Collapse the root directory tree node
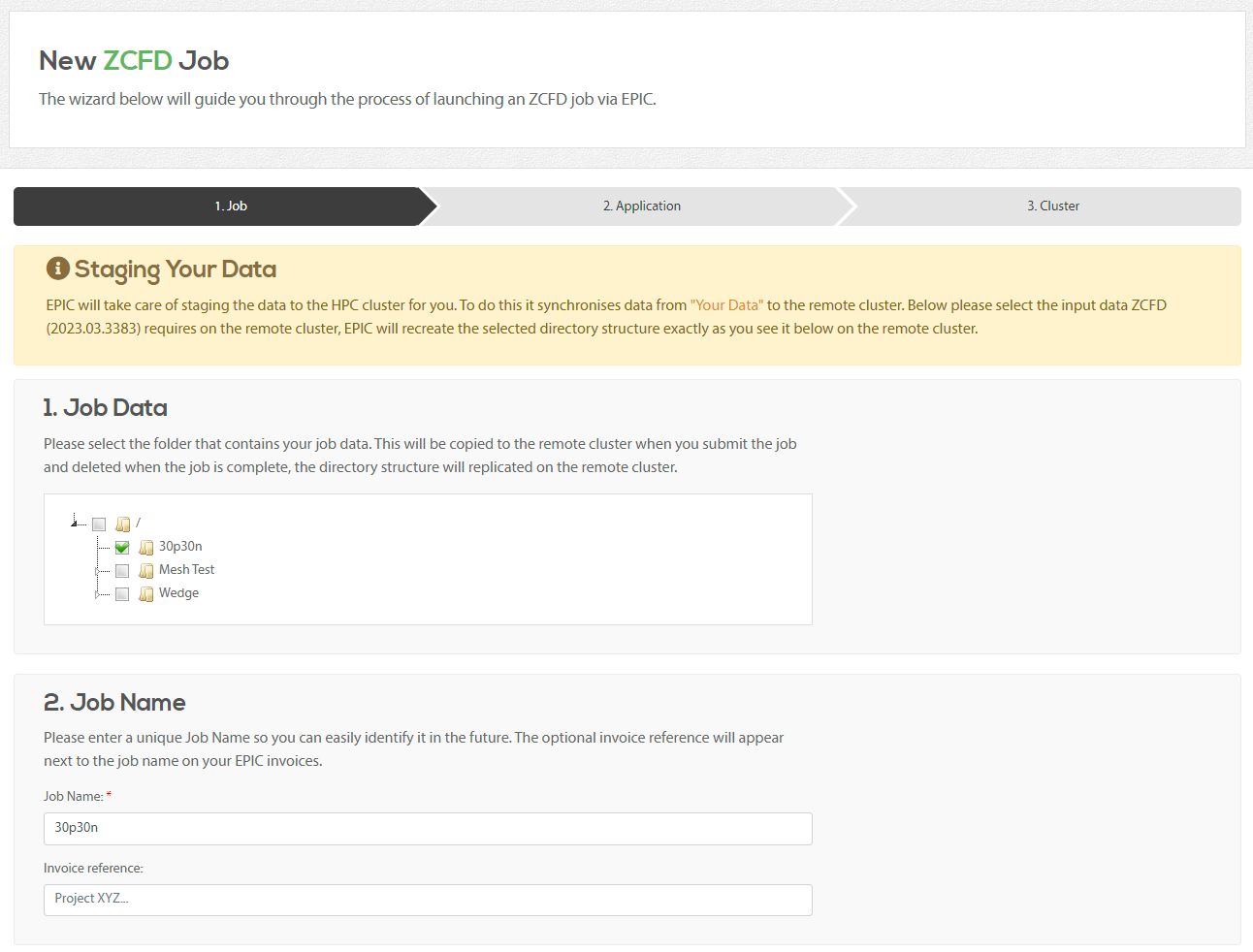Image resolution: width=1253 pixels, height=952 pixels. coord(75,523)
